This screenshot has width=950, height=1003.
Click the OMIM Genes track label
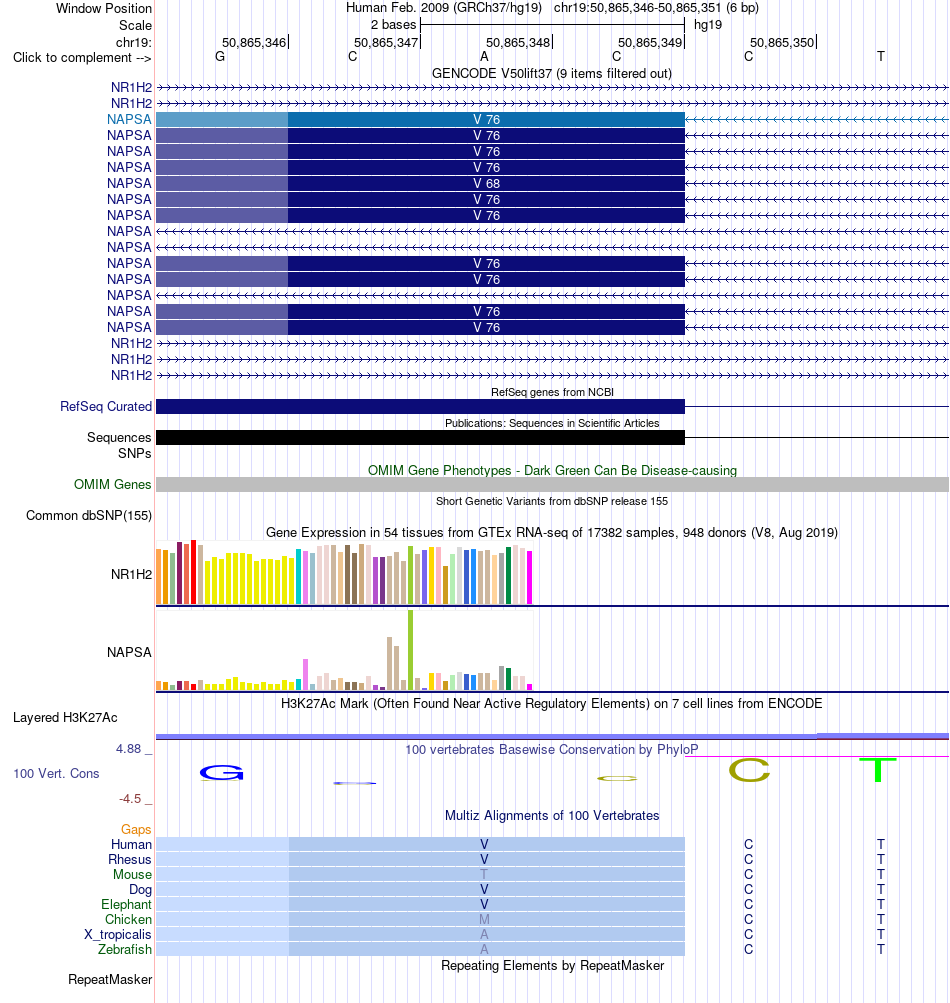pyautogui.click(x=113, y=484)
